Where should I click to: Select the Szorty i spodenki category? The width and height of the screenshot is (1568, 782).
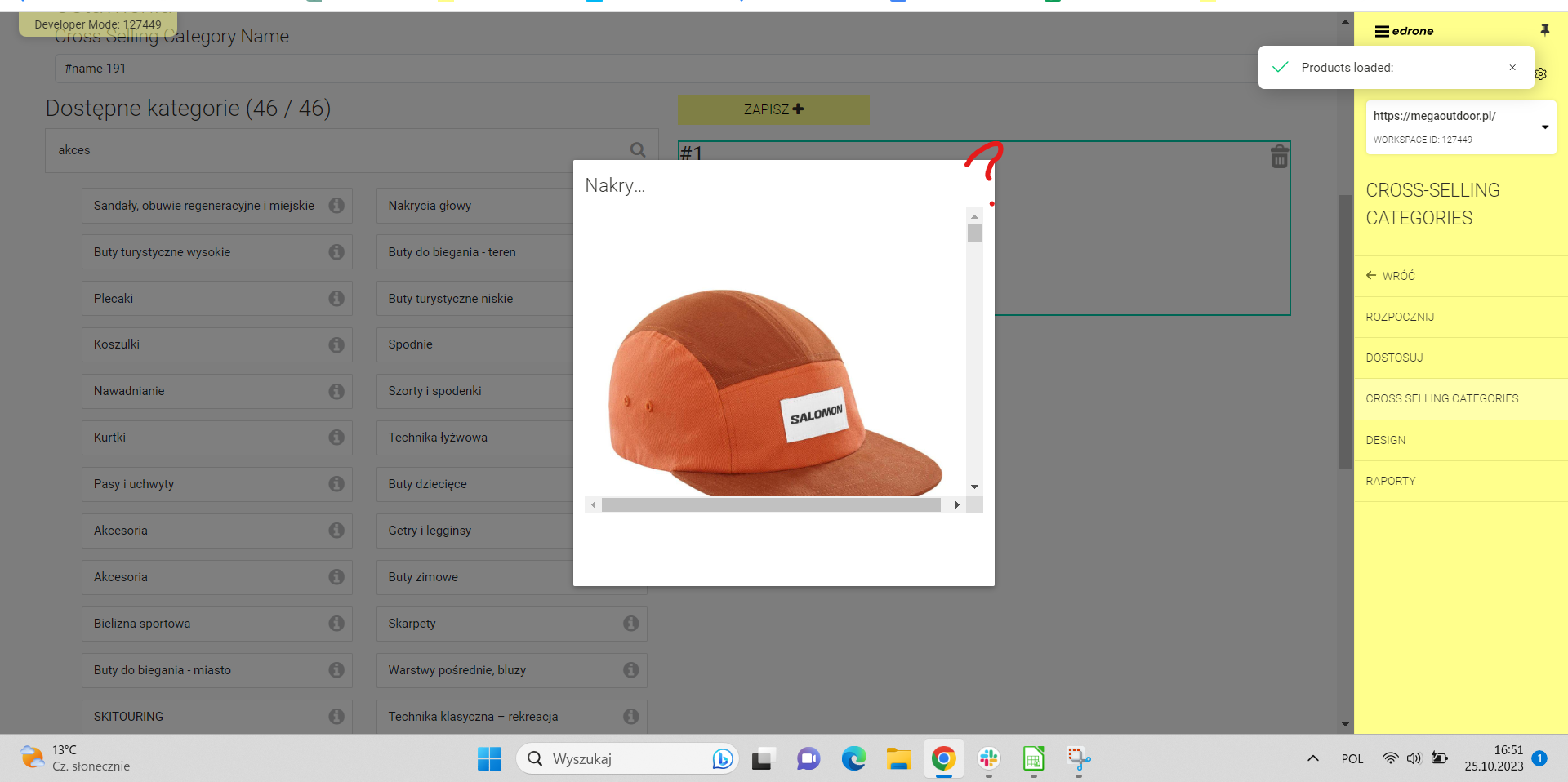[475, 392]
